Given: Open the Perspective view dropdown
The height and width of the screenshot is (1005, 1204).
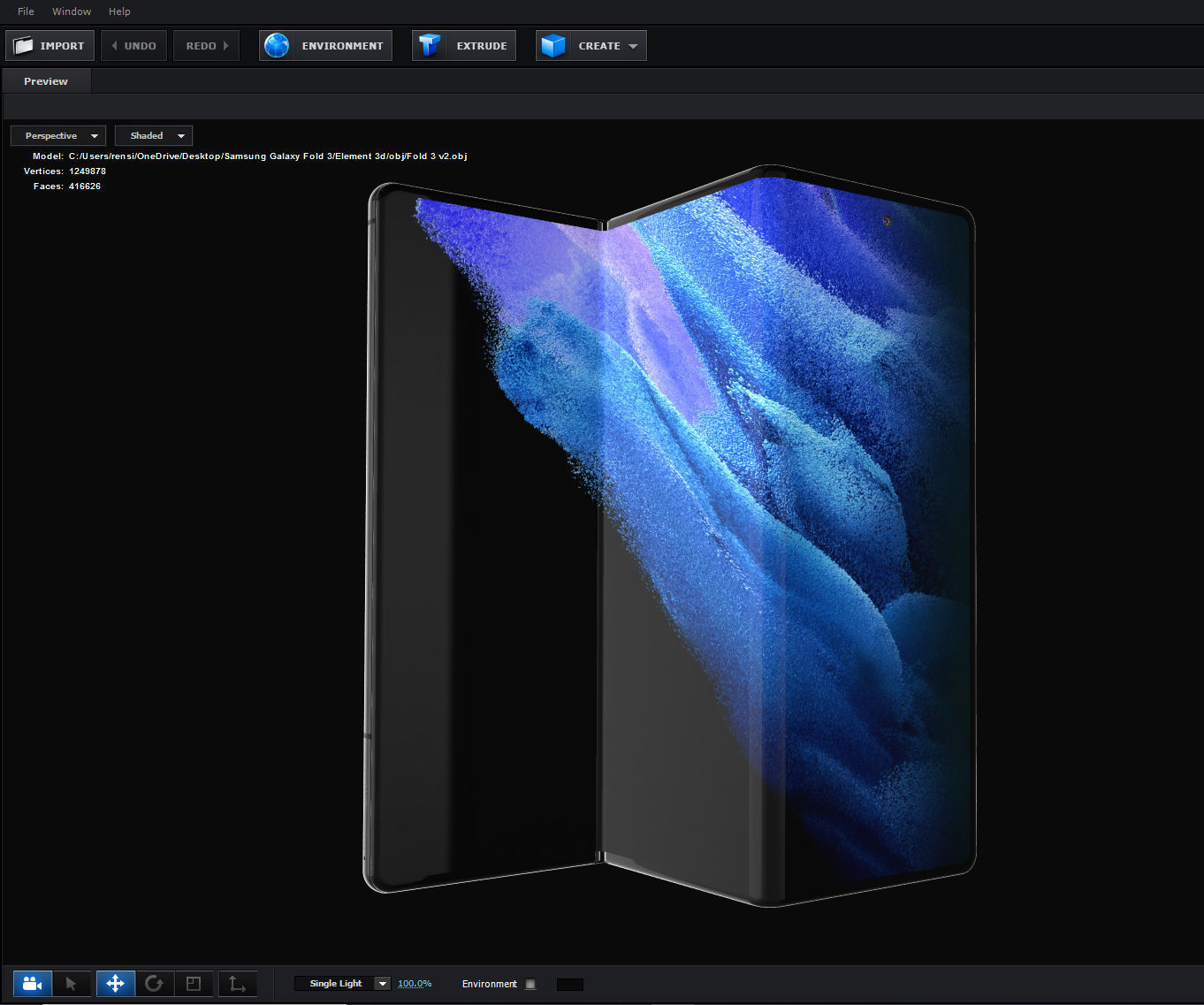Looking at the screenshot, I should 58,136.
